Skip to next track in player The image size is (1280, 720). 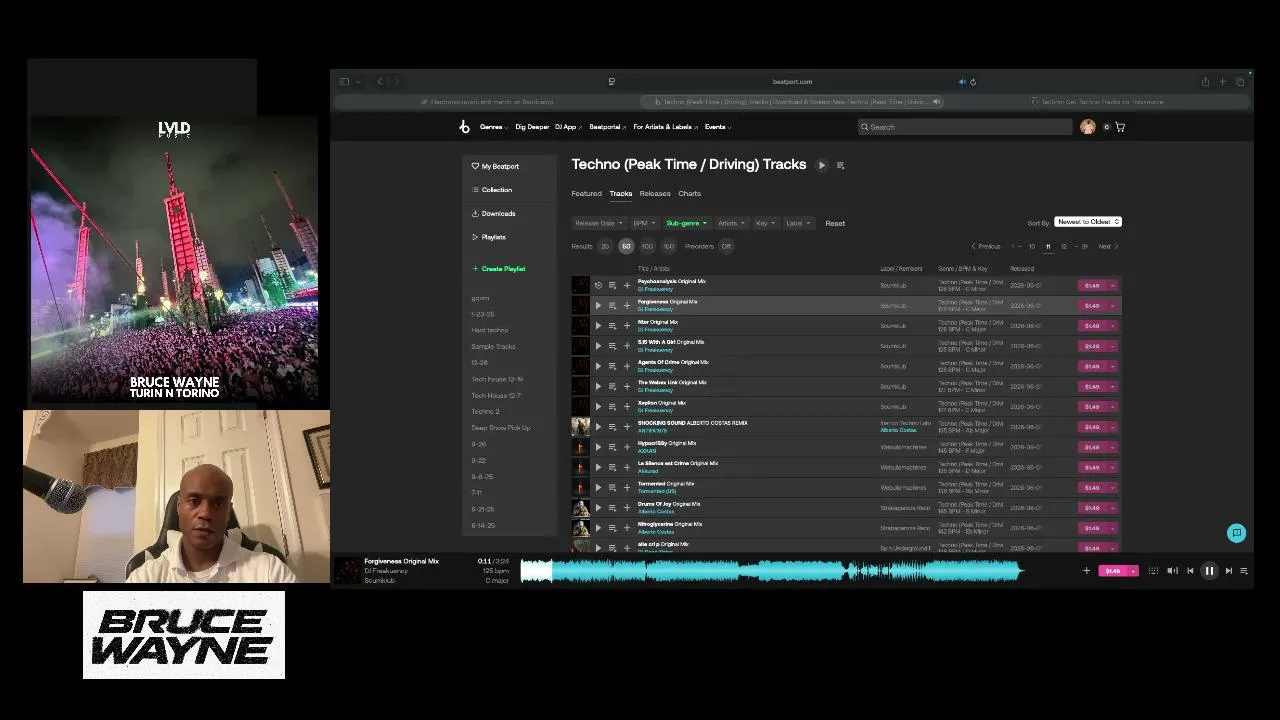tap(1228, 571)
